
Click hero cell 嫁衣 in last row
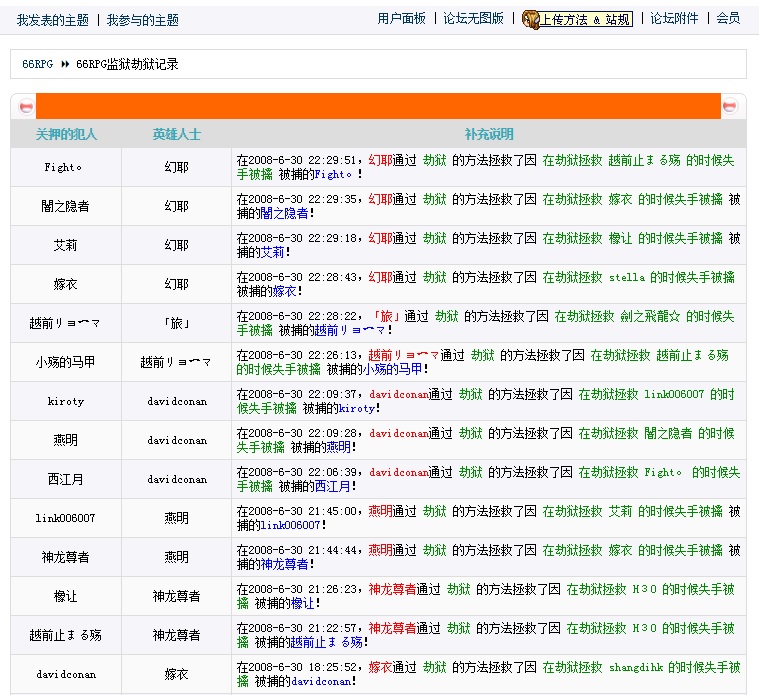click(x=177, y=674)
